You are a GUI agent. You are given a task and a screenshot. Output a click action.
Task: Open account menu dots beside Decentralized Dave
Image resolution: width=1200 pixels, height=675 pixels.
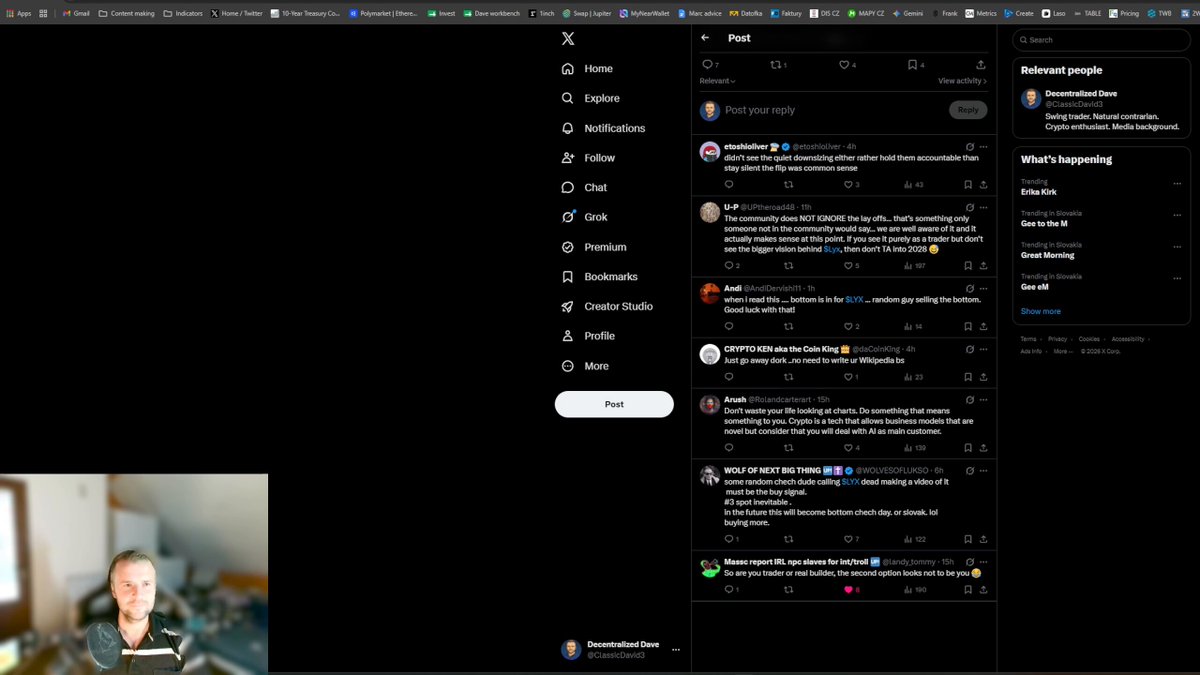(x=676, y=650)
